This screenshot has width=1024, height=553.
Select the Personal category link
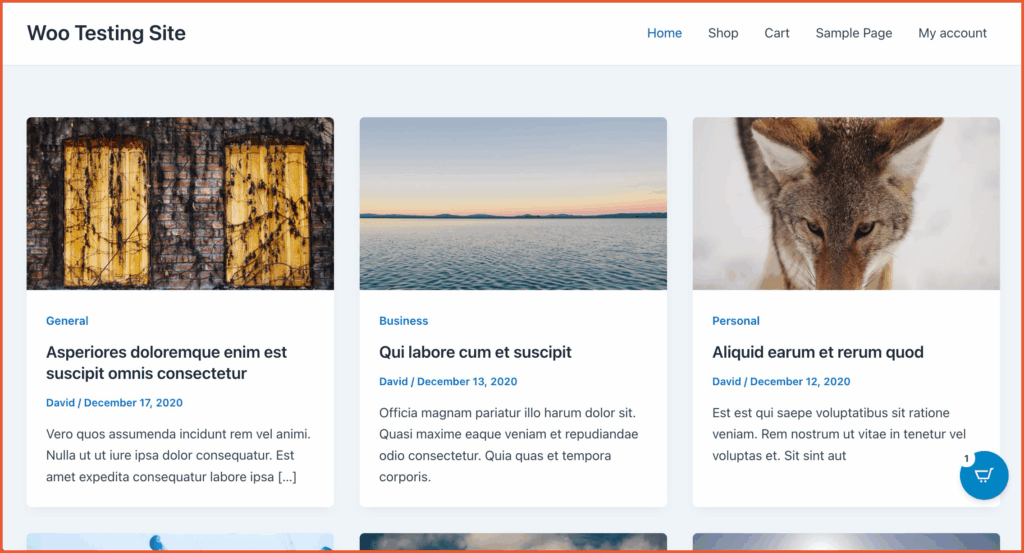click(735, 321)
